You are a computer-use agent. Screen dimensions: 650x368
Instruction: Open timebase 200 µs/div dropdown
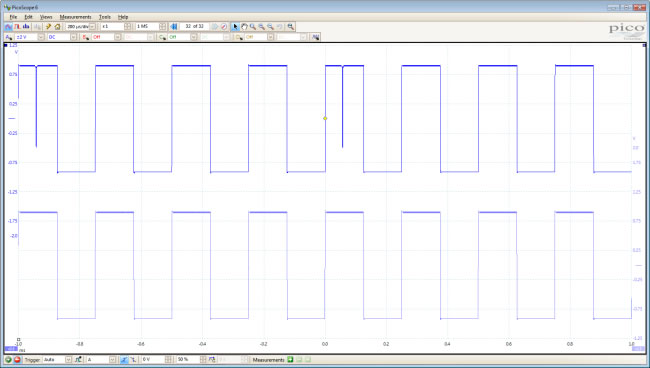coord(92,27)
